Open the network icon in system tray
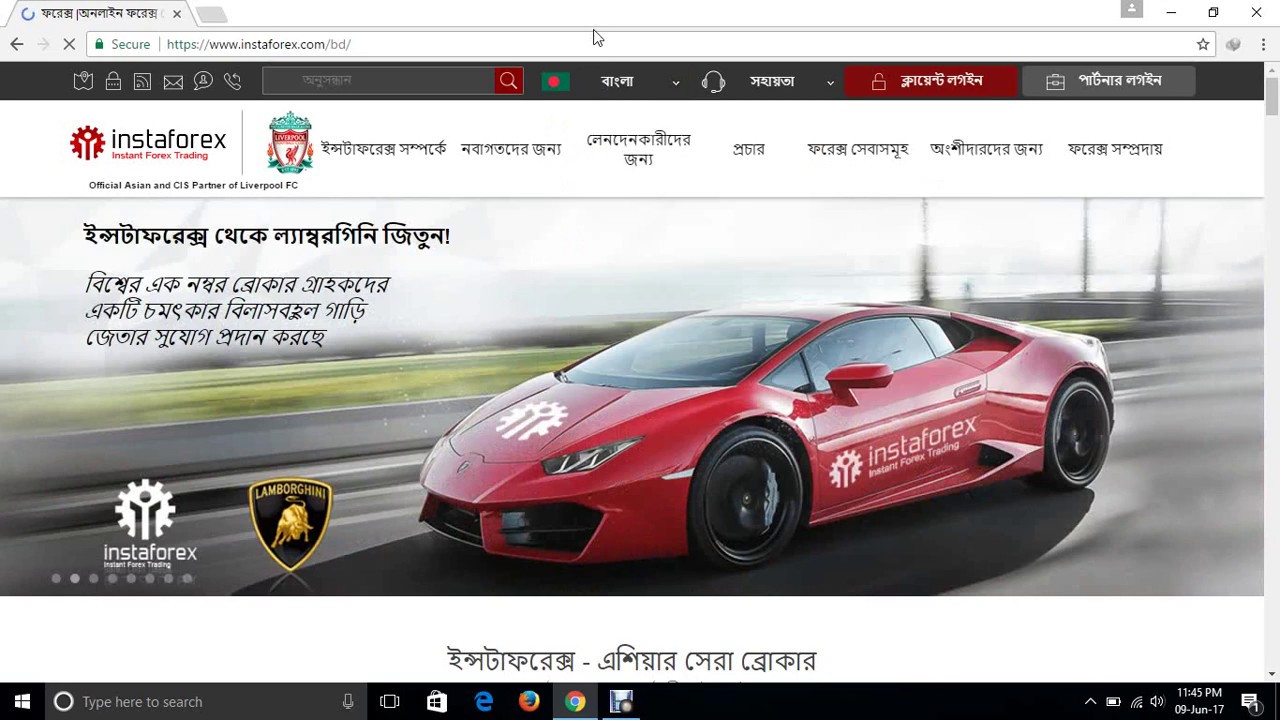1280x720 pixels. (x=1136, y=702)
